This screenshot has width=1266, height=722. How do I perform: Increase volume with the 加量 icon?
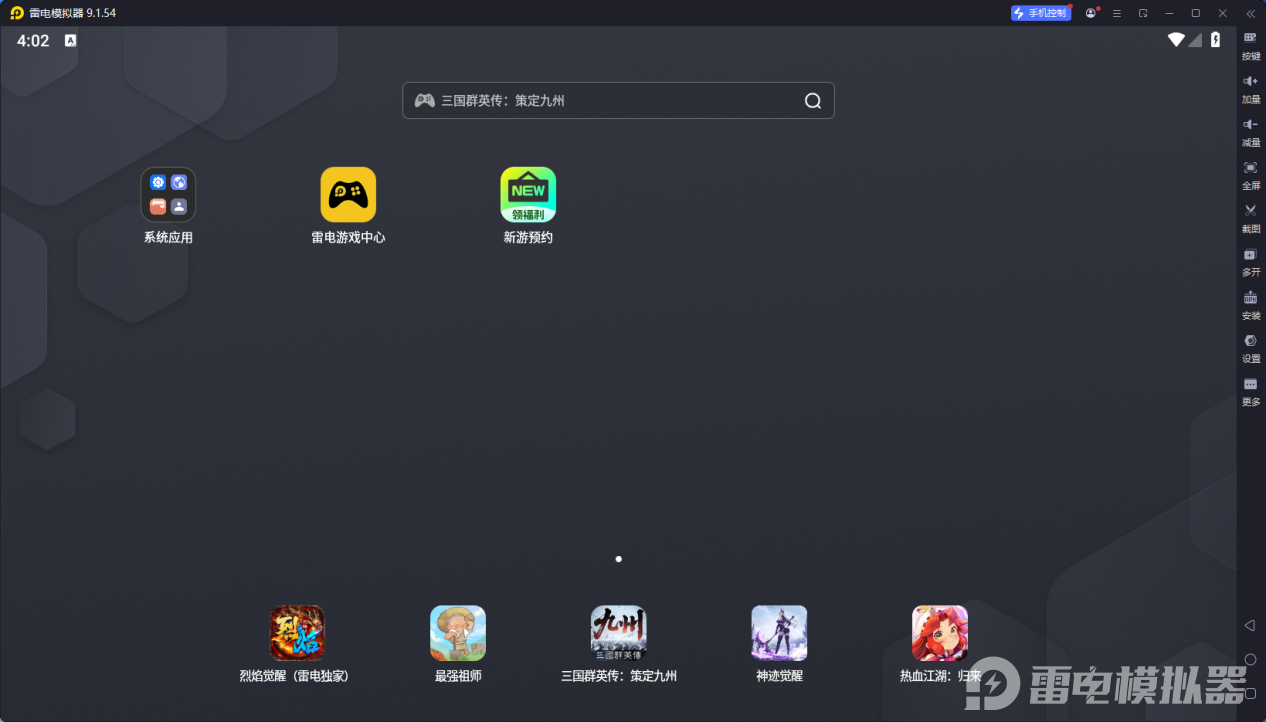[x=1250, y=90]
